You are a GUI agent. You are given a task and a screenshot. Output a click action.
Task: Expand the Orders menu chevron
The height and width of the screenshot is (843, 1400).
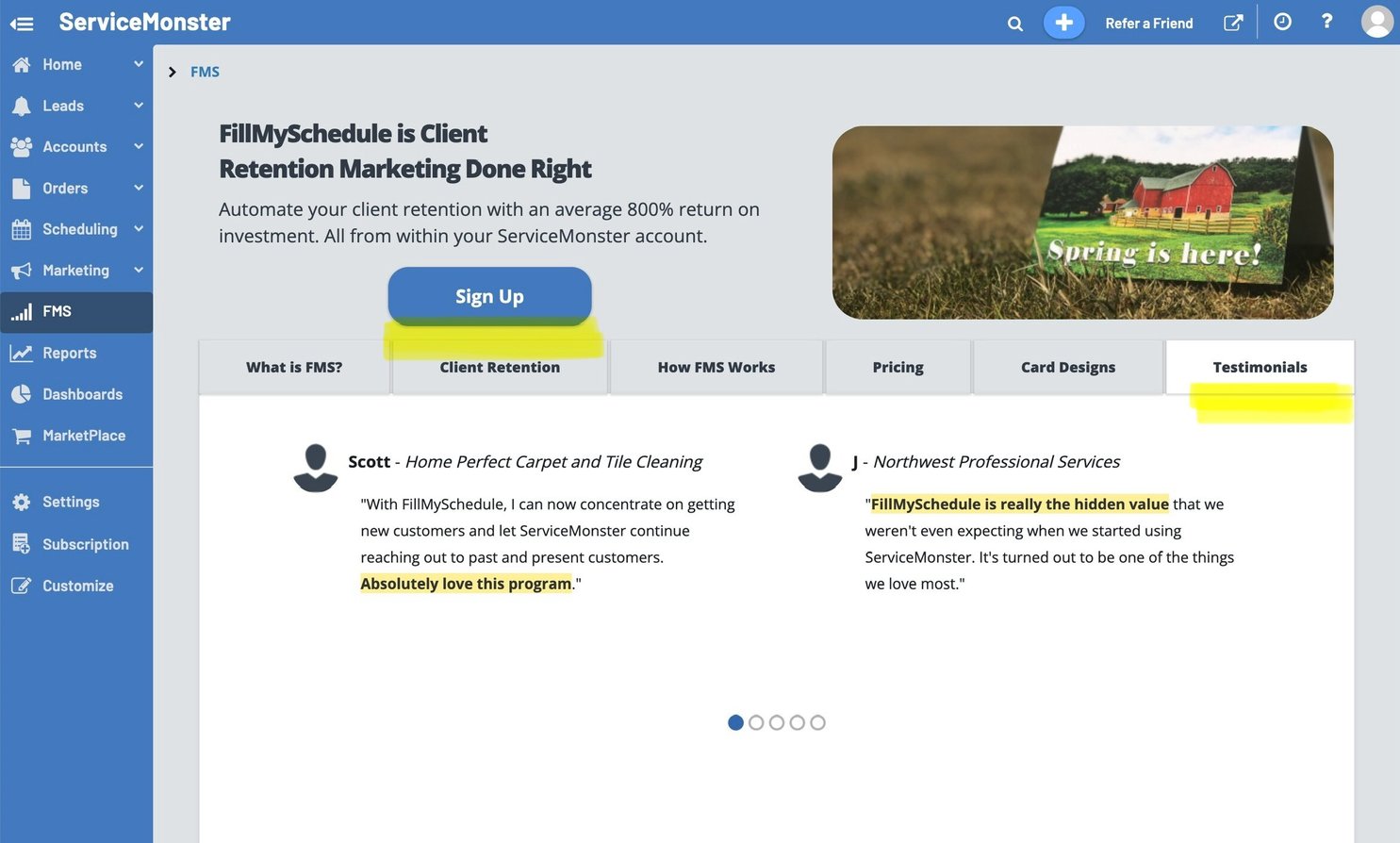point(139,188)
